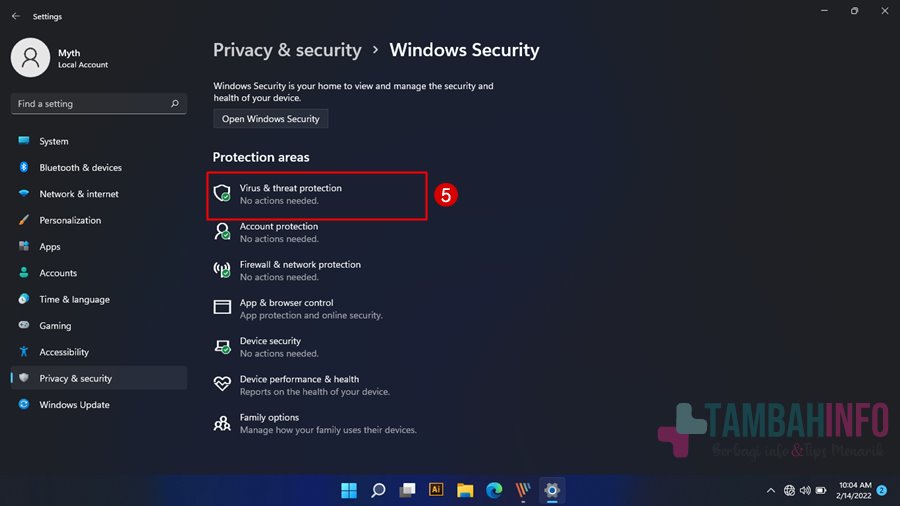The width and height of the screenshot is (900, 506).
Task: Navigate to Privacy & security breadcrumb
Action: point(288,50)
